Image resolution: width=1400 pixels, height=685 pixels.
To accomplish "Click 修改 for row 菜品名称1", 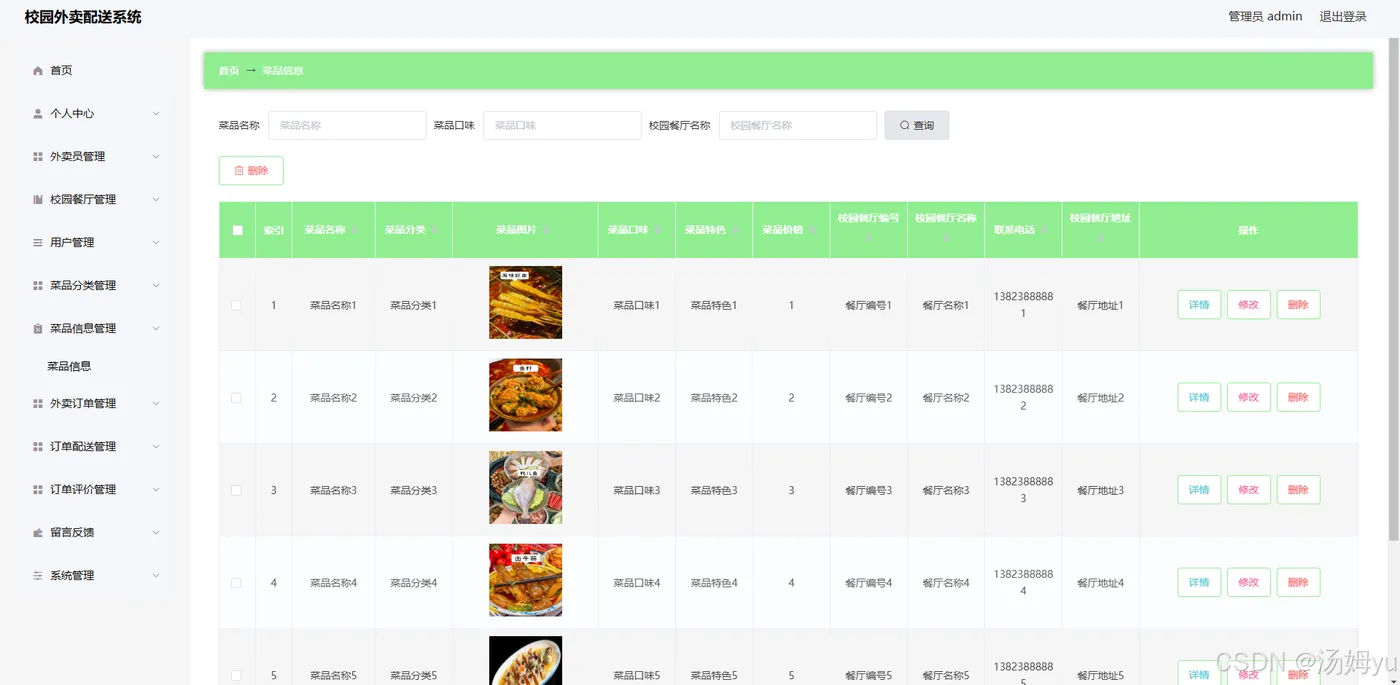I will [x=1249, y=305].
